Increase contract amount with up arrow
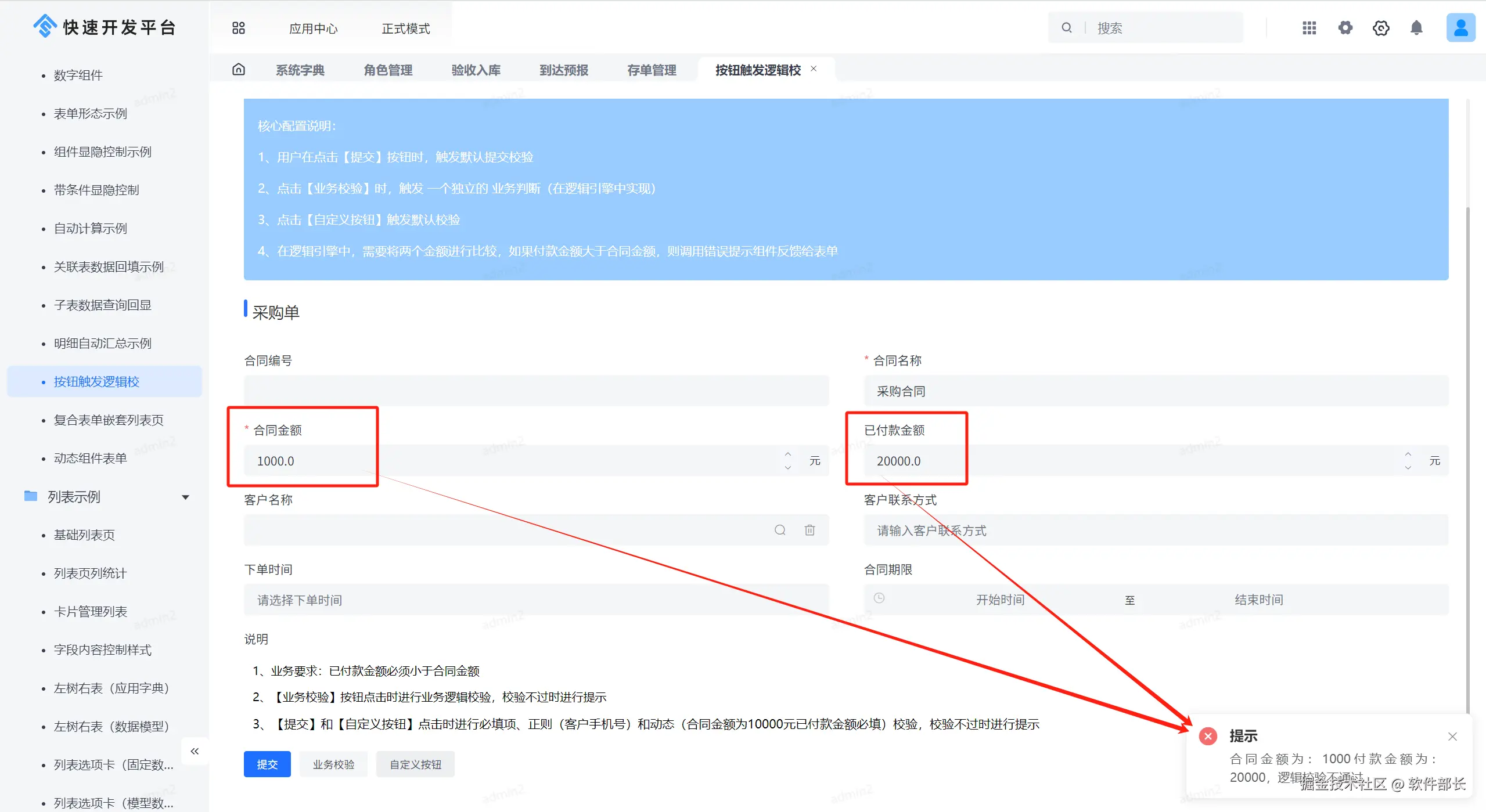The height and width of the screenshot is (812, 1486). pyautogui.click(x=788, y=454)
